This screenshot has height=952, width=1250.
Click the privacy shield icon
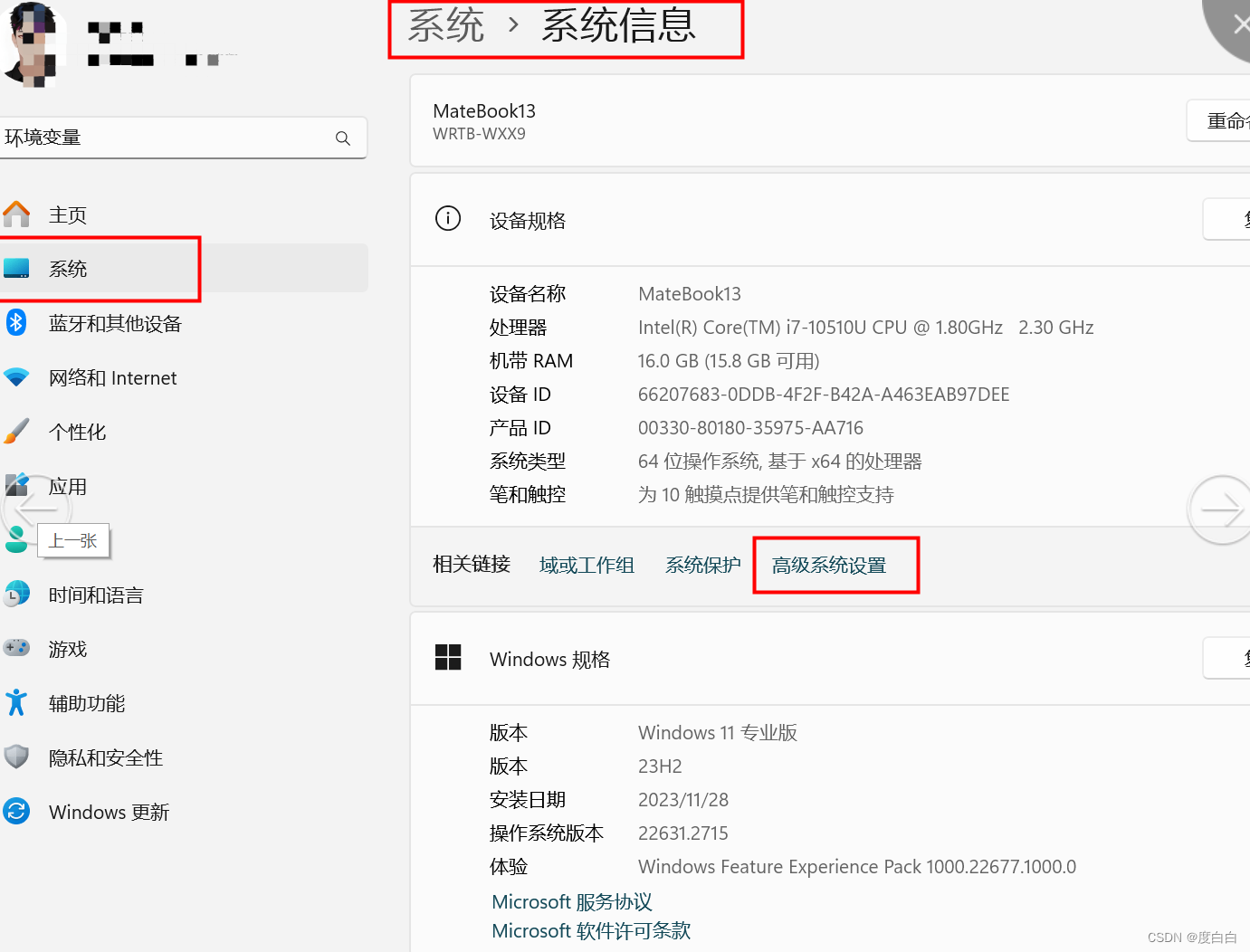pyautogui.click(x=16, y=757)
